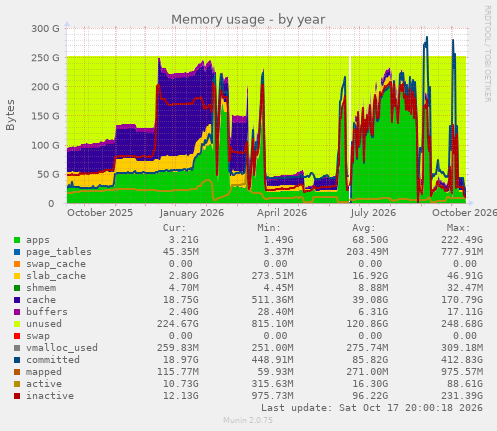Click apps max value 222.49G
Viewport: 497px width, 431px height.
tap(462, 240)
